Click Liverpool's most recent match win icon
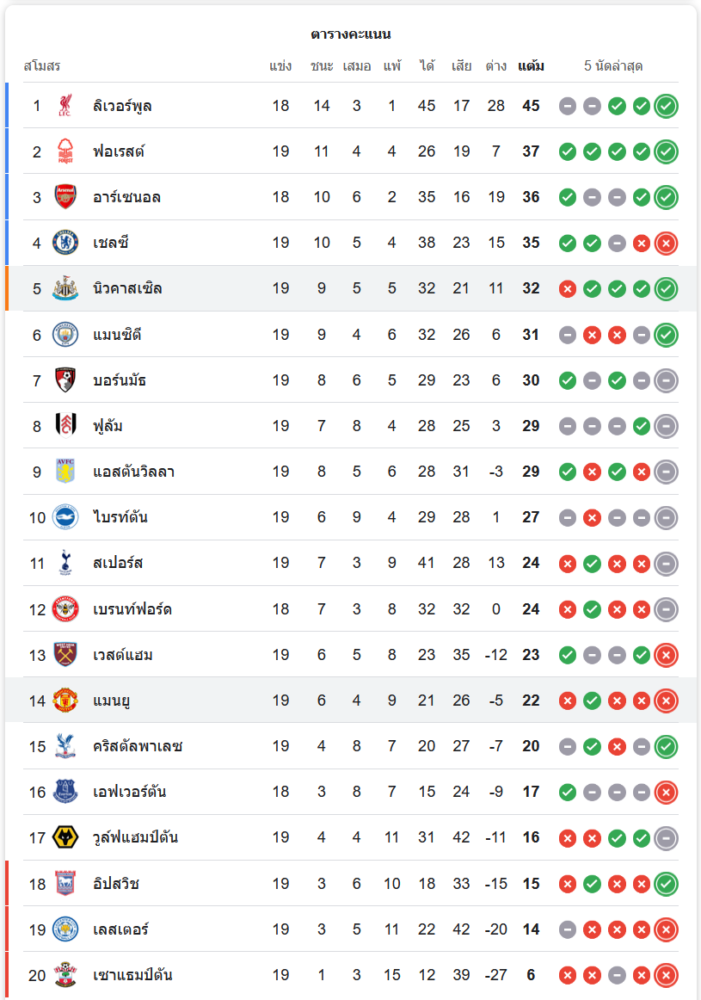 click(666, 106)
